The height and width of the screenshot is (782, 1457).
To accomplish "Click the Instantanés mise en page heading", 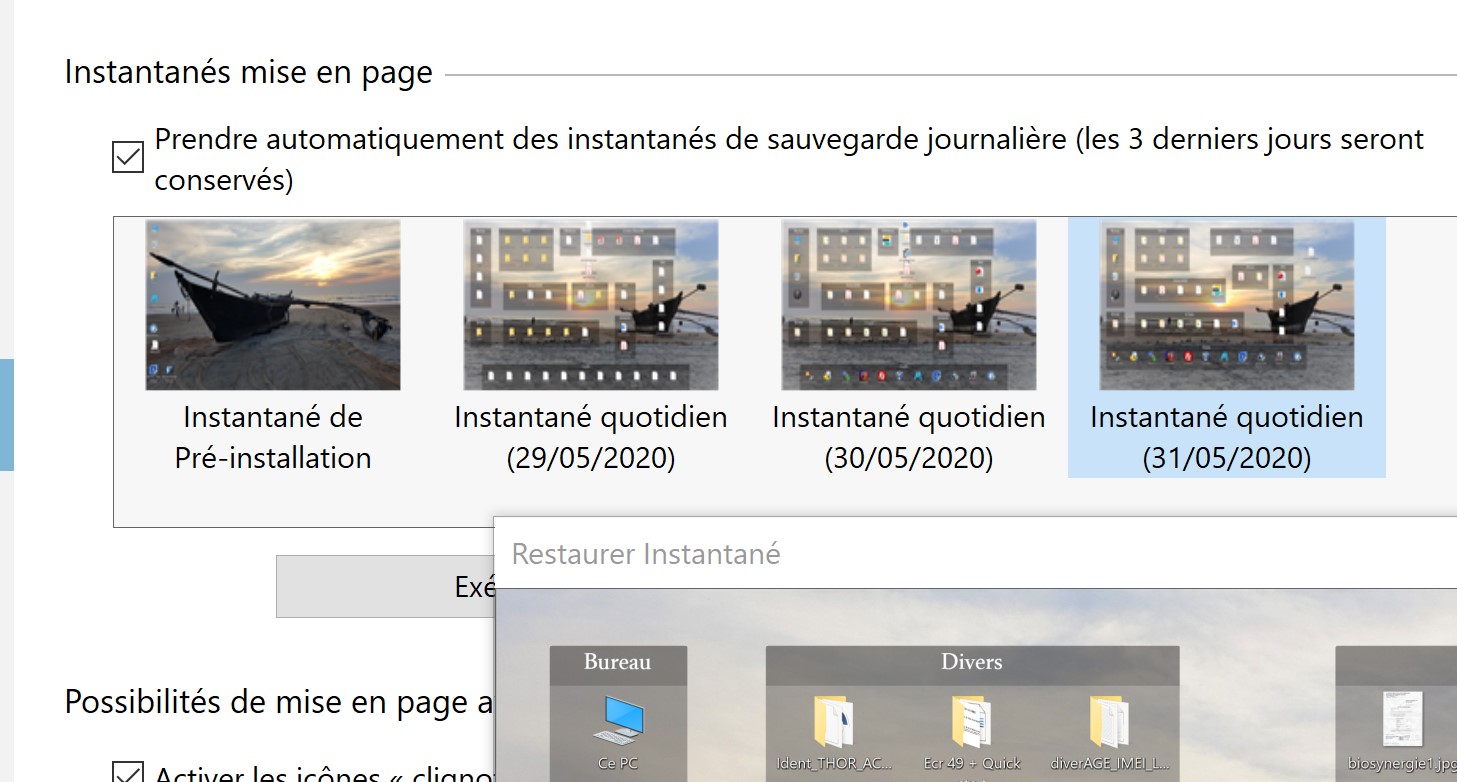I will tap(249, 73).
